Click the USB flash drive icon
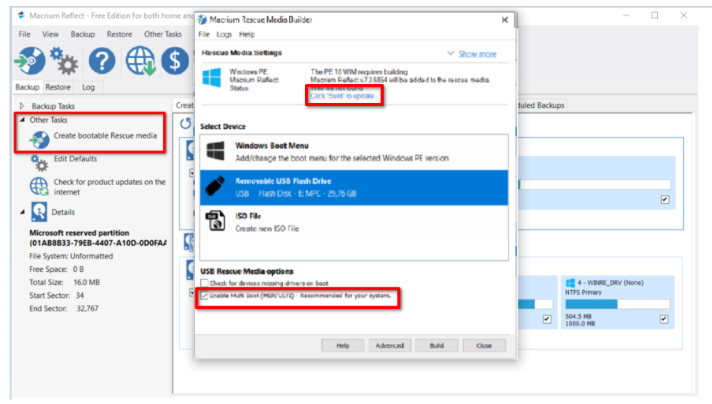The image size is (712, 404). coord(215,186)
